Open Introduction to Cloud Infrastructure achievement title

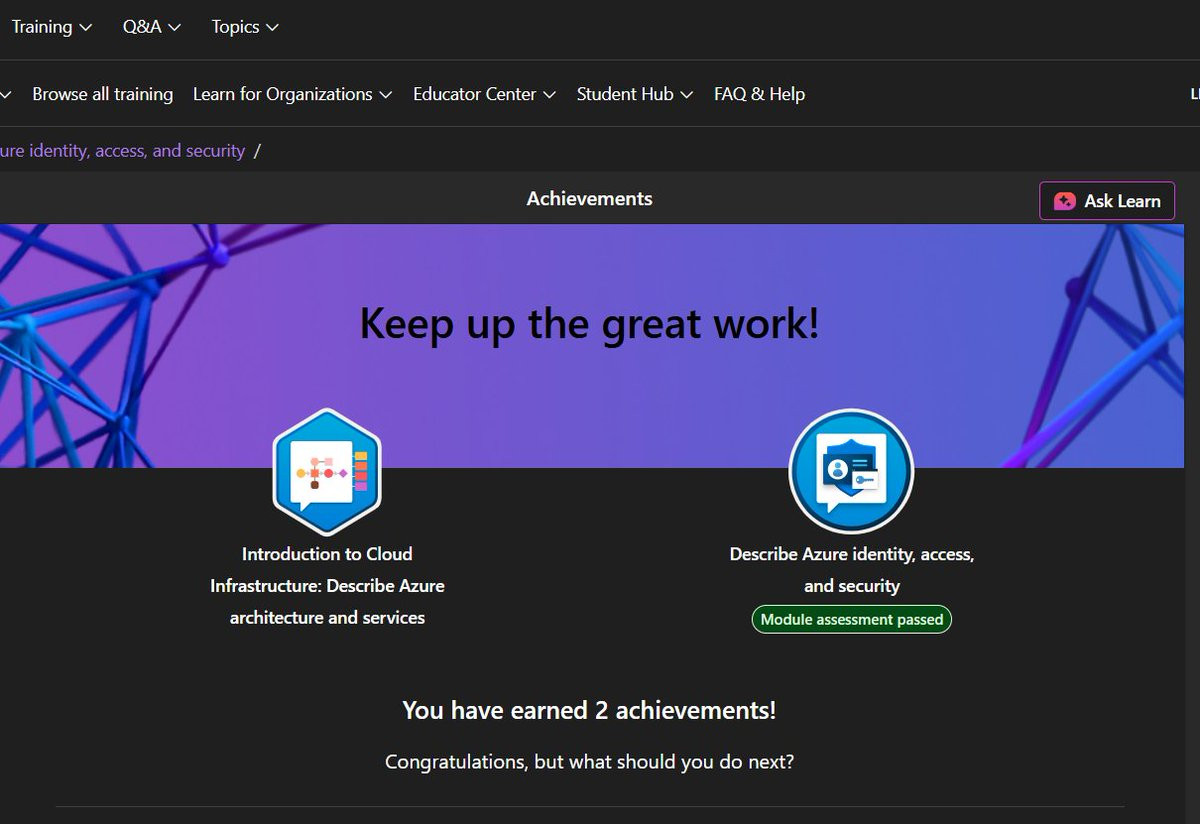pyautogui.click(x=327, y=586)
